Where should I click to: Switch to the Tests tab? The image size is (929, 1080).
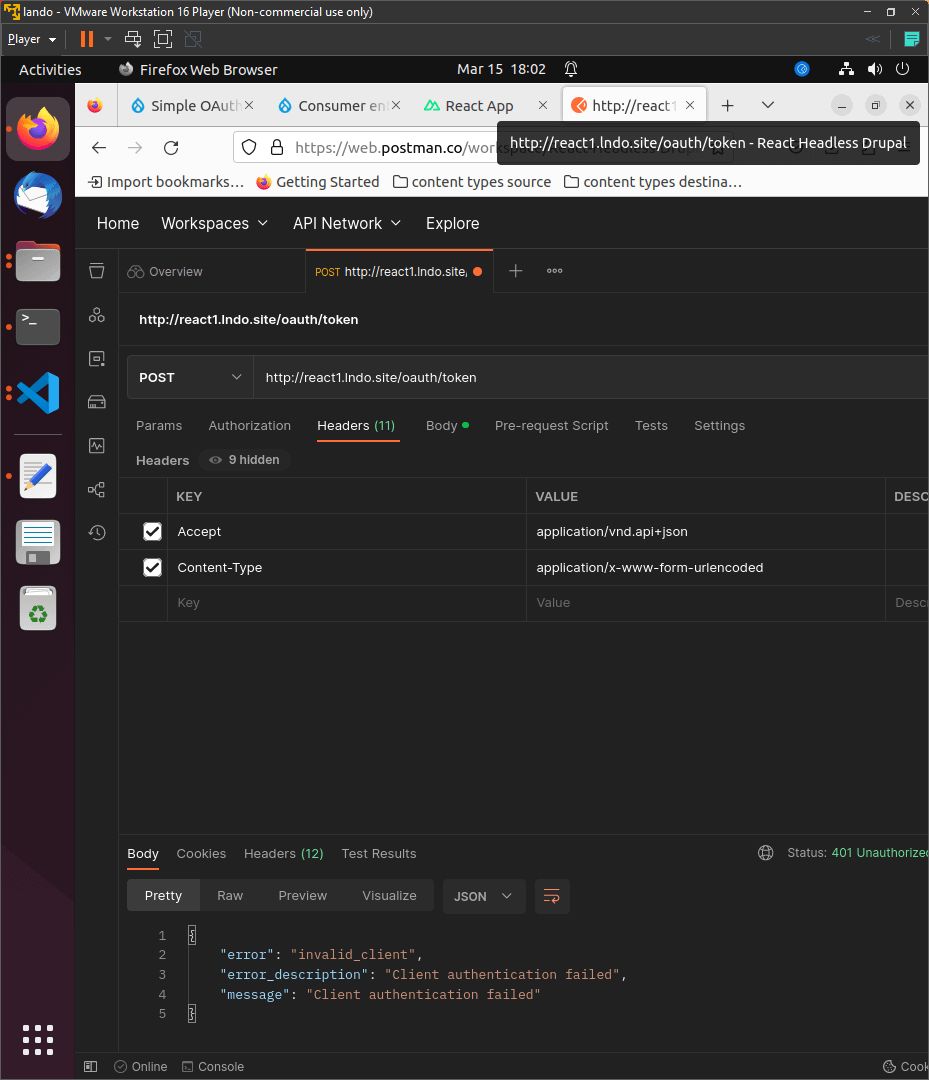pos(651,426)
